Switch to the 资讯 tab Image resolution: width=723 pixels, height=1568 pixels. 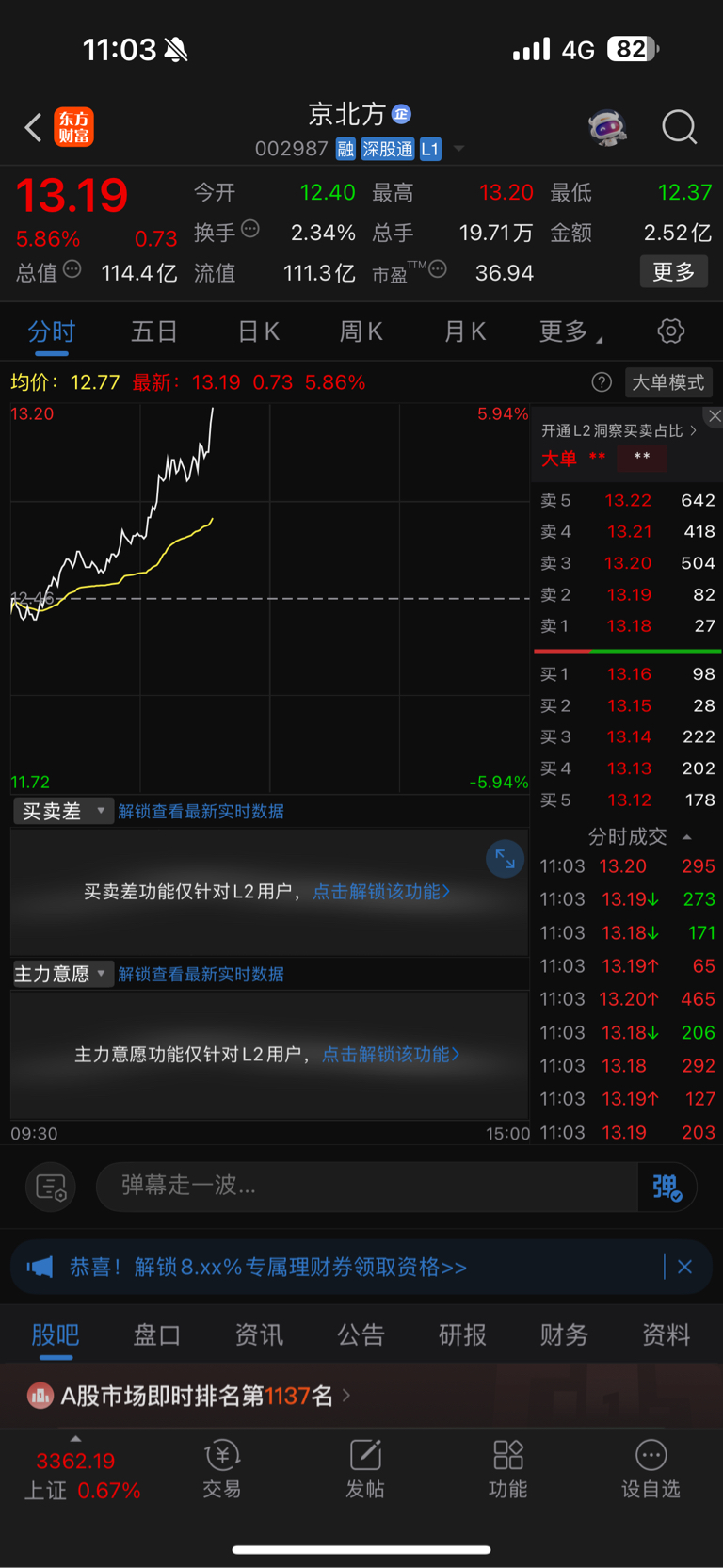[259, 1334]
